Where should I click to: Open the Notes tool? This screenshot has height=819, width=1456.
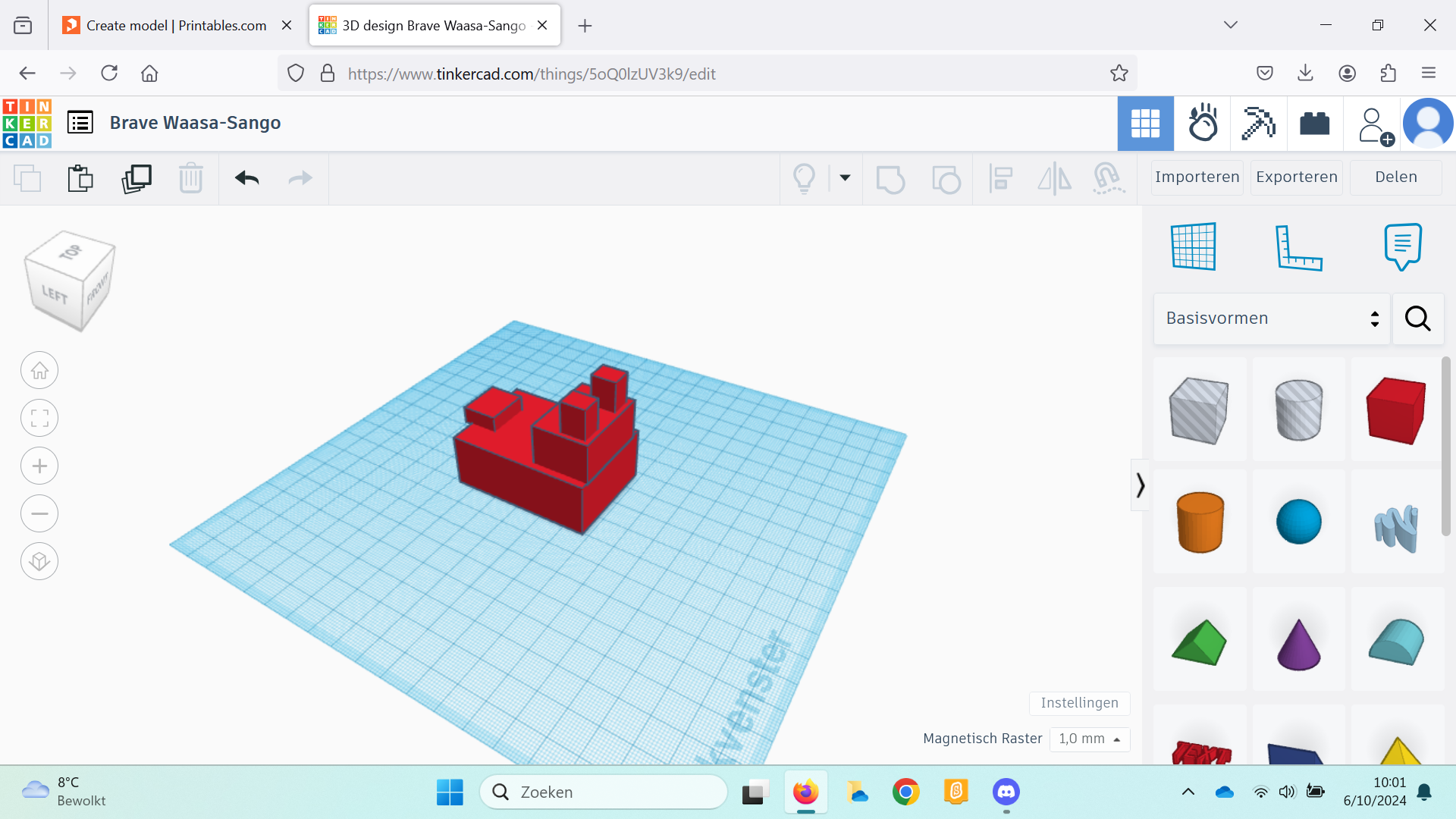(x=1402, y=246)
